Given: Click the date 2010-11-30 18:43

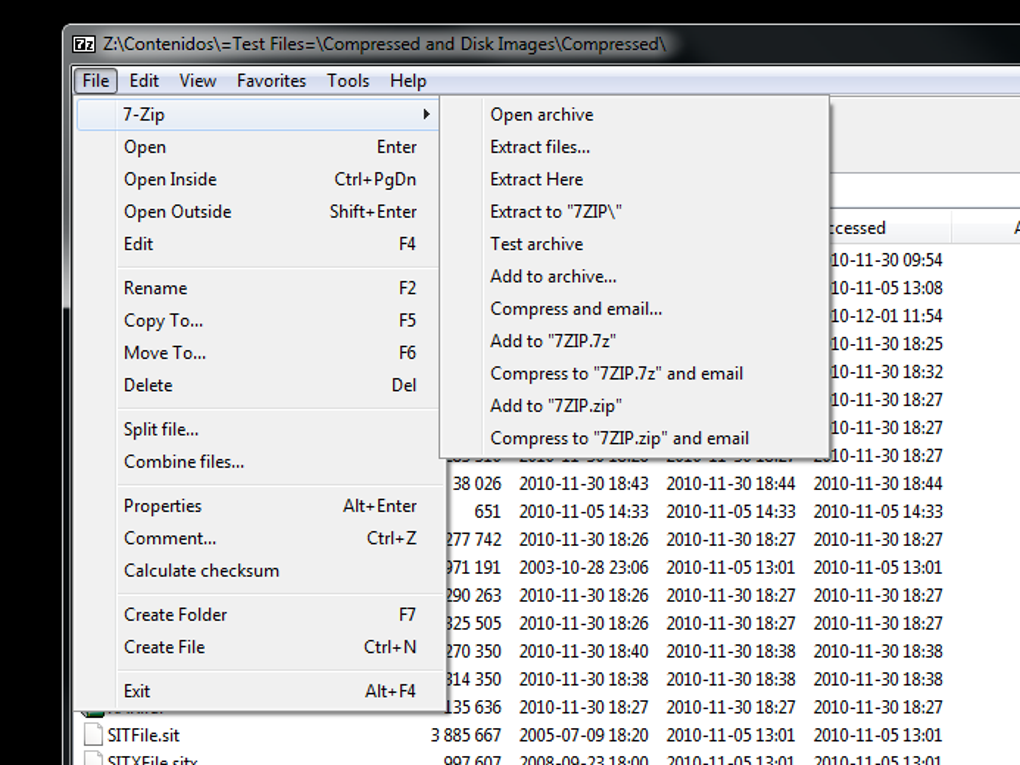Looking at the screenshot, I should point(584,484).
